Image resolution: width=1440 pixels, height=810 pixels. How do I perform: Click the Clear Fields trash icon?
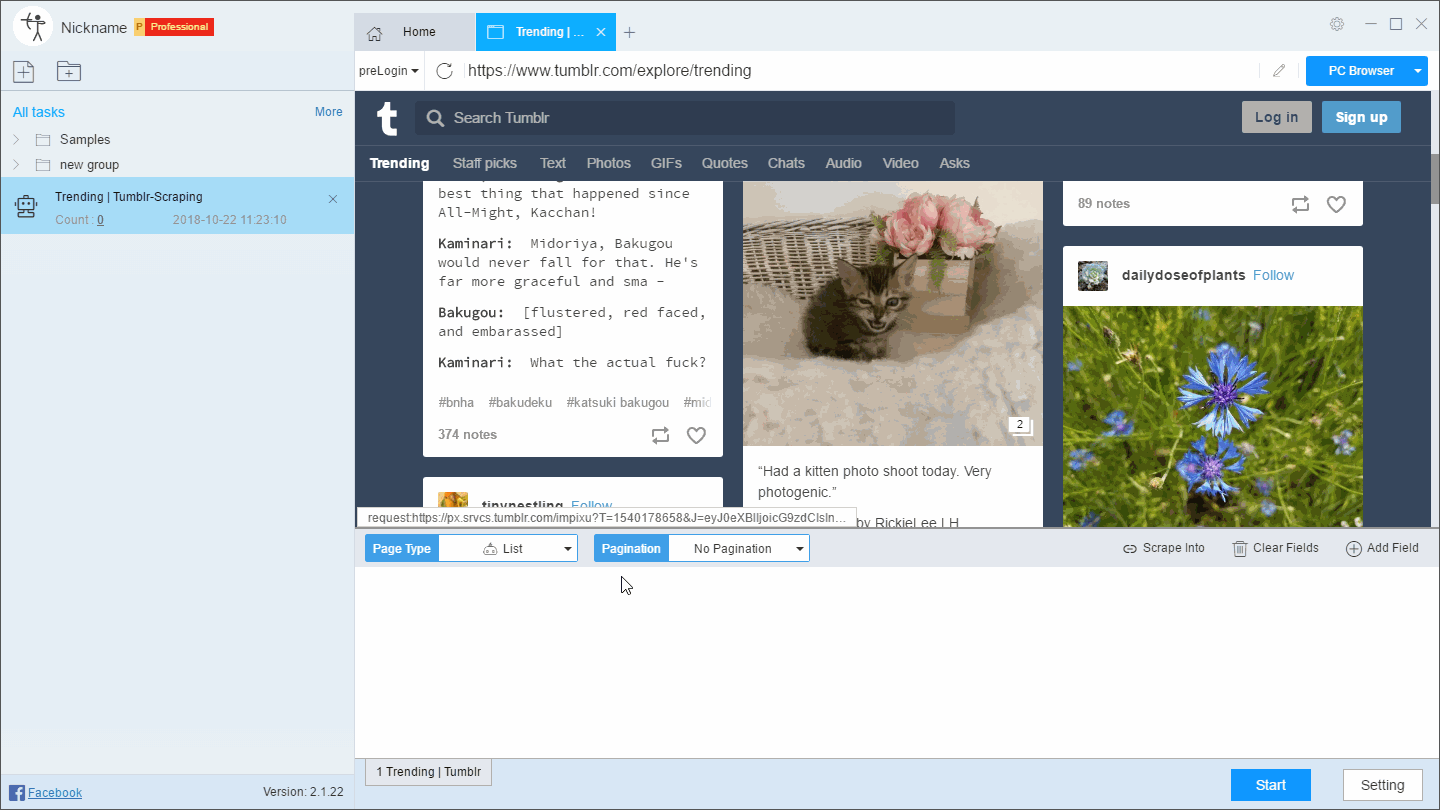click(1240, 549)
